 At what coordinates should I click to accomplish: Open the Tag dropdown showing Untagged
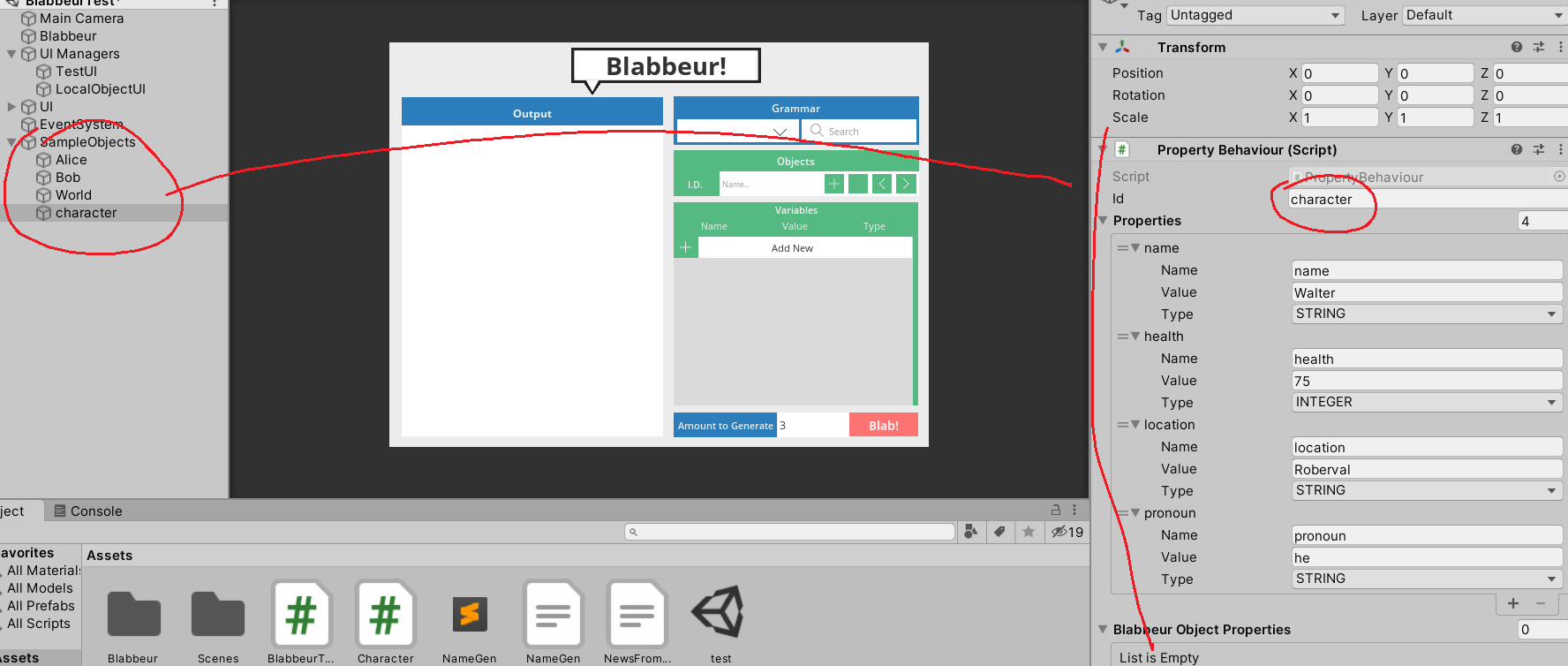tap(1255, 15)
